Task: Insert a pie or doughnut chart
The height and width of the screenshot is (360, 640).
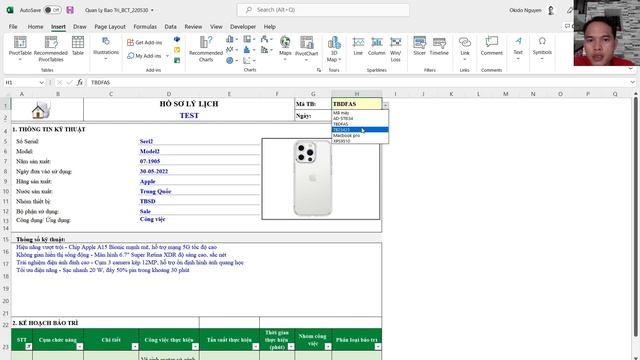Action: [x=231, y=60]
